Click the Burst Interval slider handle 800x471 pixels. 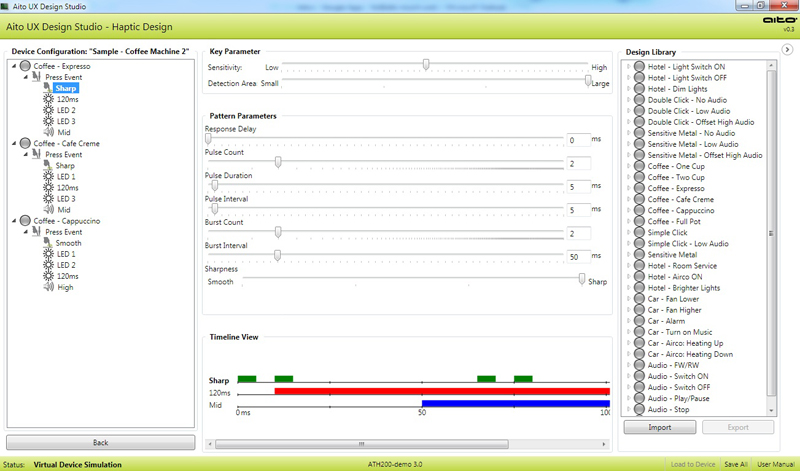[x=278, y=255]
